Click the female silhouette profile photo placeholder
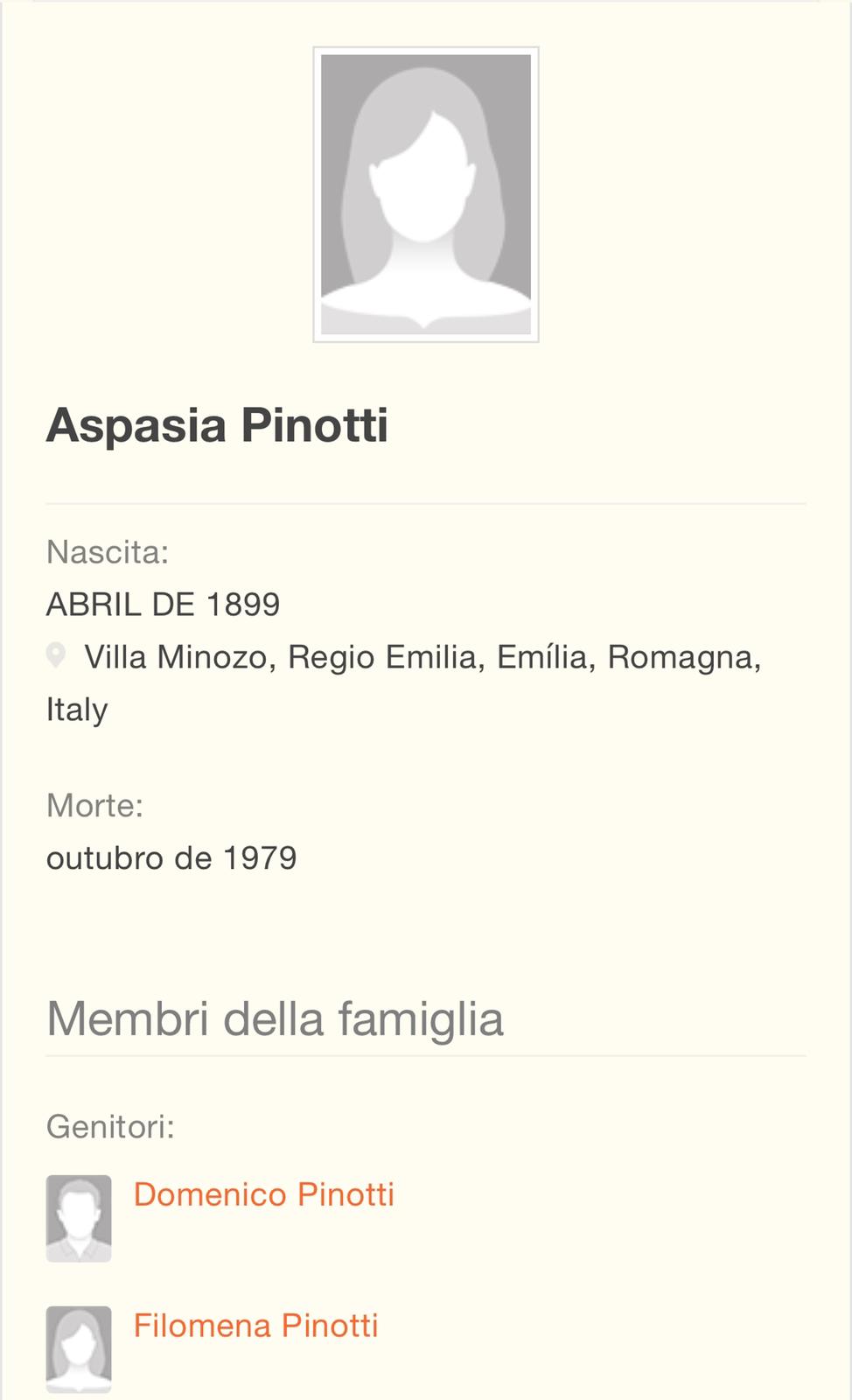 426,194
